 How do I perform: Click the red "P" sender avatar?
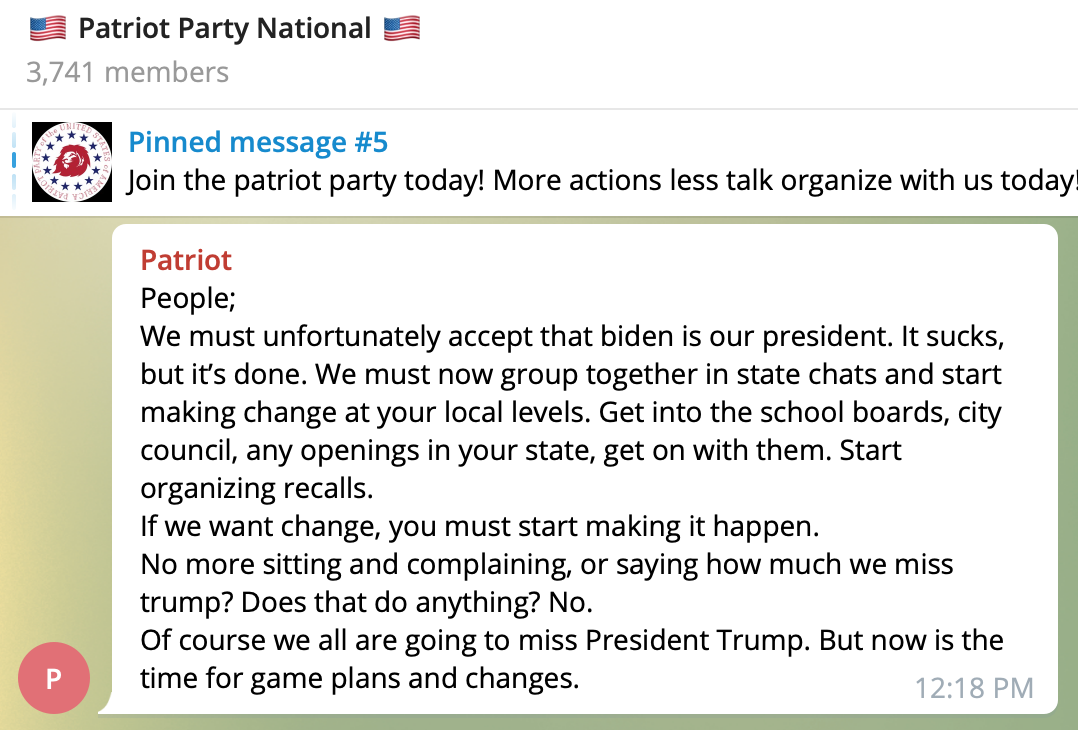(54, 678)
